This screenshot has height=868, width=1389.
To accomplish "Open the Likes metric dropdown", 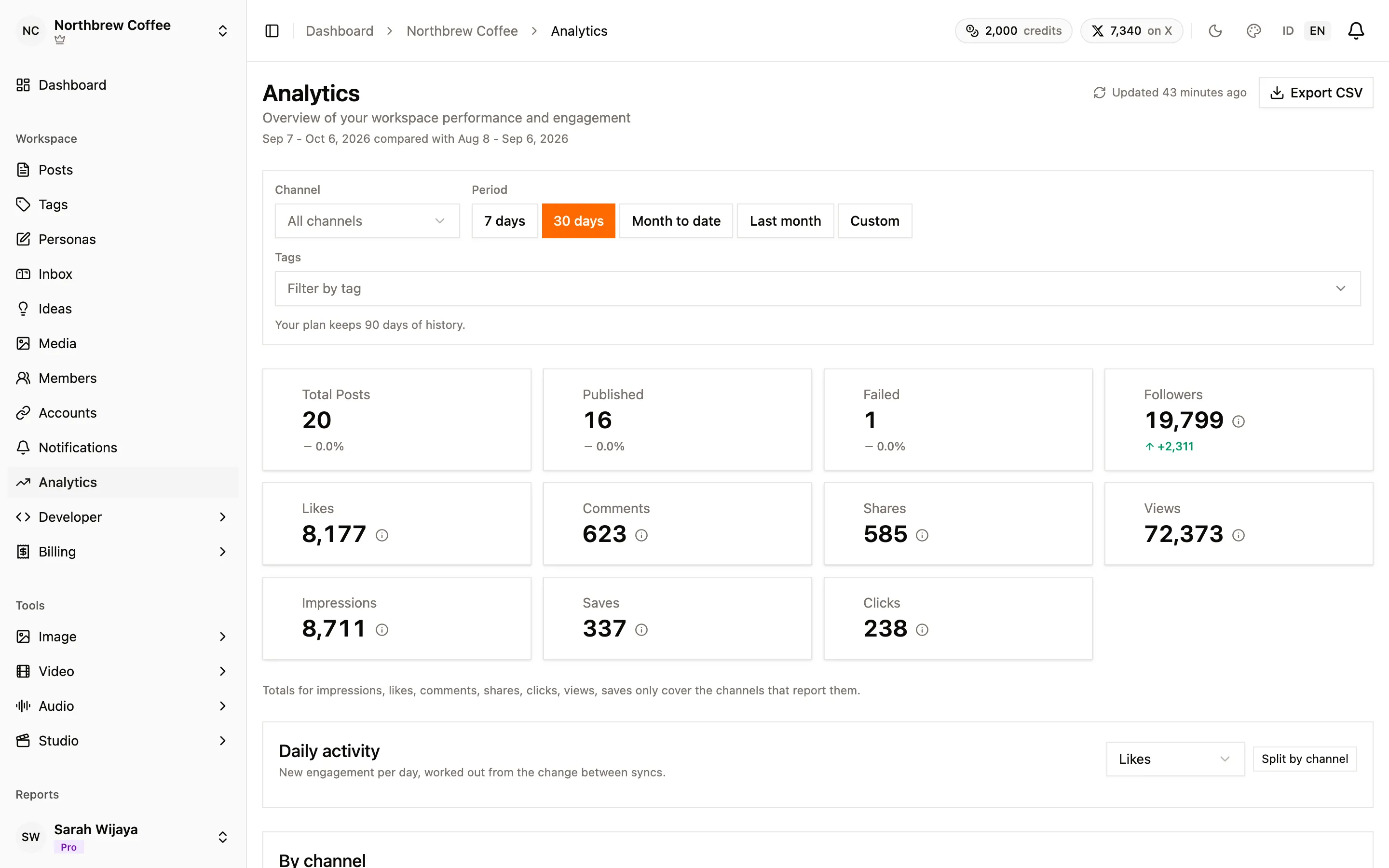I will point(1175,759).
